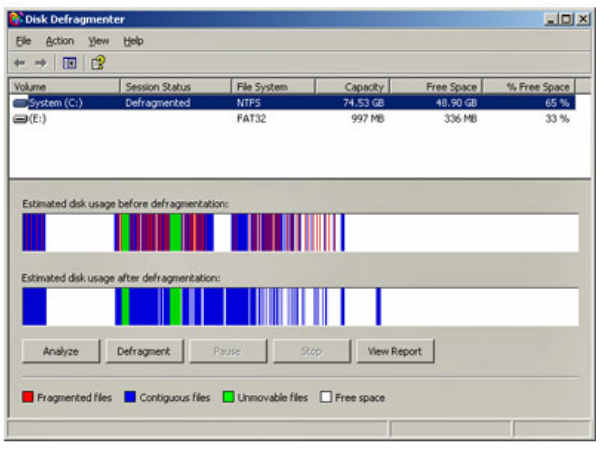Click the Disk Defragmenter title bar icon
600x450 pixels.
(x=15, y=19)
